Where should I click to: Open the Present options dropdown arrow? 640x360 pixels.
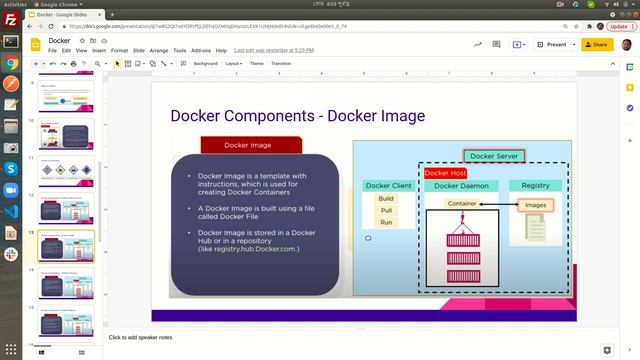click(574, 44)
